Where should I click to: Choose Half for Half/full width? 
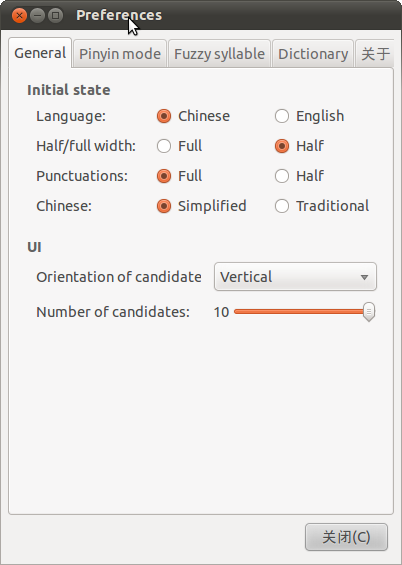[x=282, y=146]
